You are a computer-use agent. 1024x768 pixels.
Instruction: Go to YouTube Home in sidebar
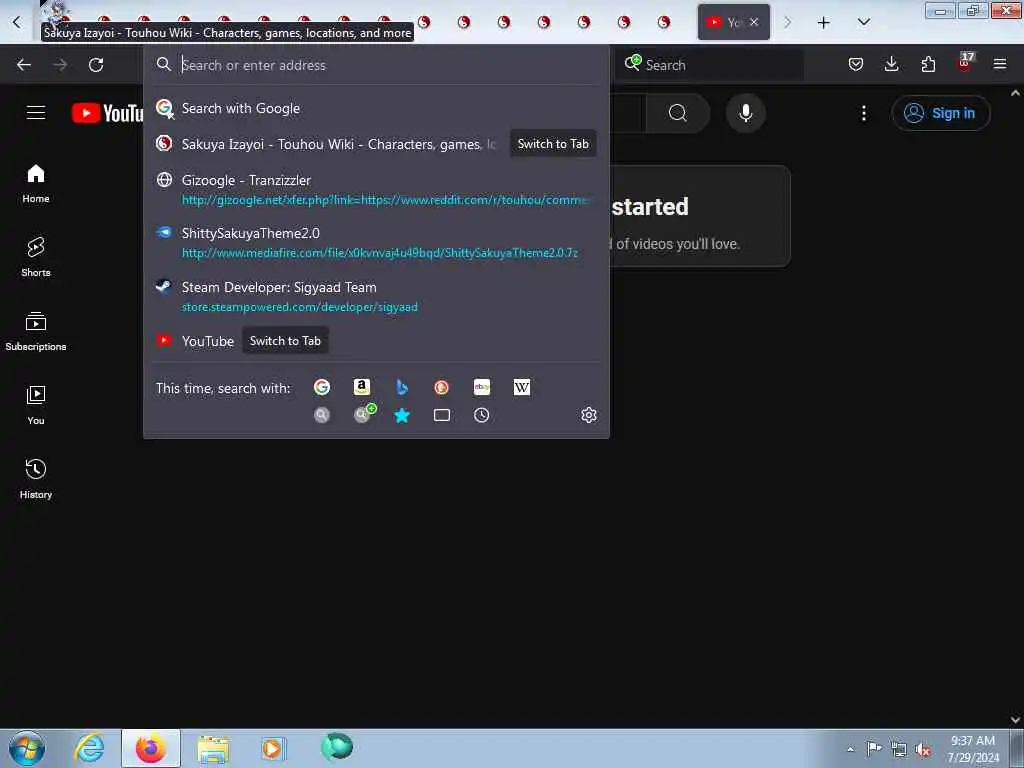click(36, 184)
